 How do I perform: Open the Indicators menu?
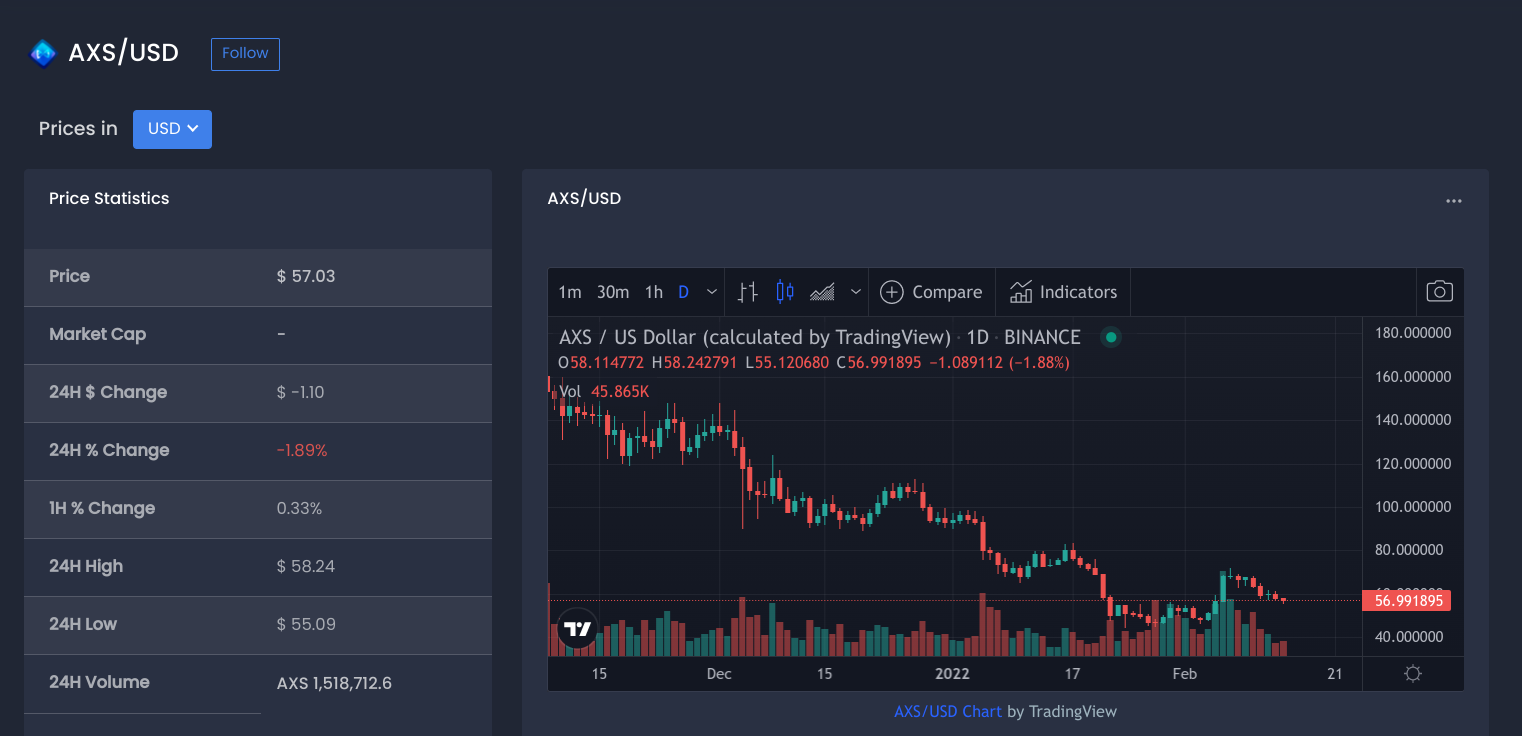point(1063,292)
